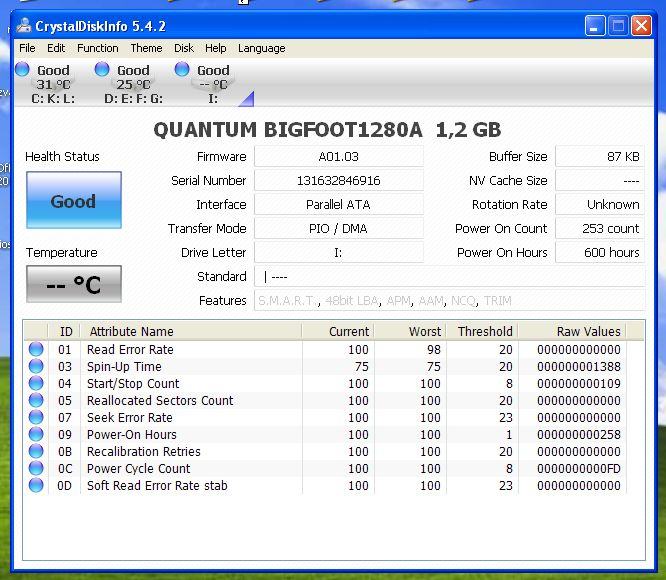Select the I: disk status orb
666x580 pixels.
pyautogui.click(x=182, y=69)
